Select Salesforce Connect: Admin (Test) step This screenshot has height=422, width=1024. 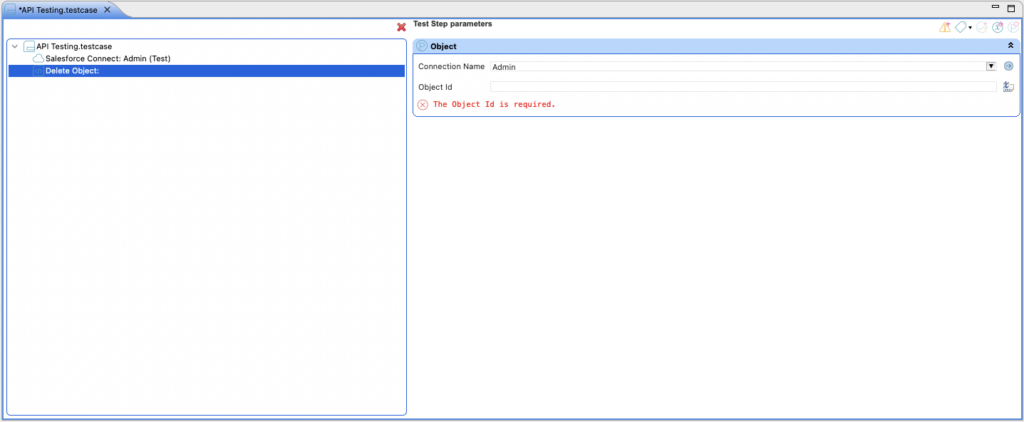point(108,59)
